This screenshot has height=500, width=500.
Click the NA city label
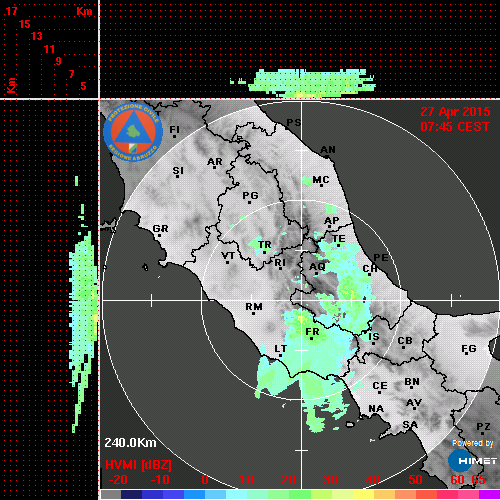(x=376, y=408)
